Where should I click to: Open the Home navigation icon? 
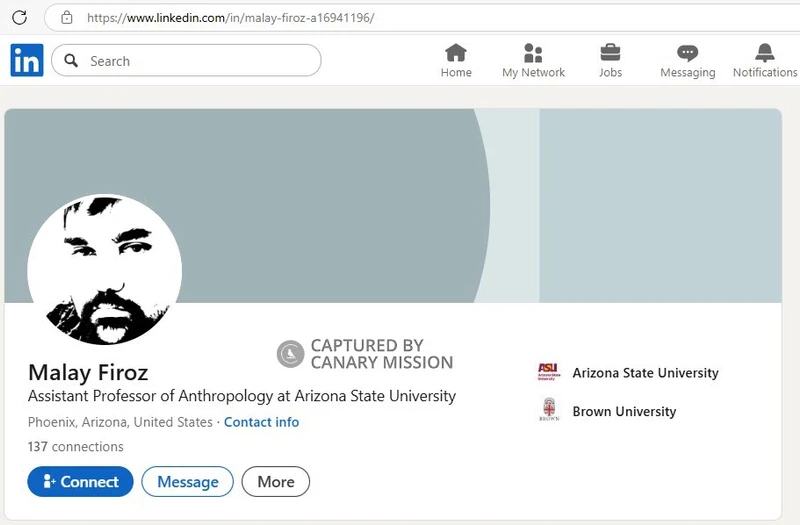[456, 53]
